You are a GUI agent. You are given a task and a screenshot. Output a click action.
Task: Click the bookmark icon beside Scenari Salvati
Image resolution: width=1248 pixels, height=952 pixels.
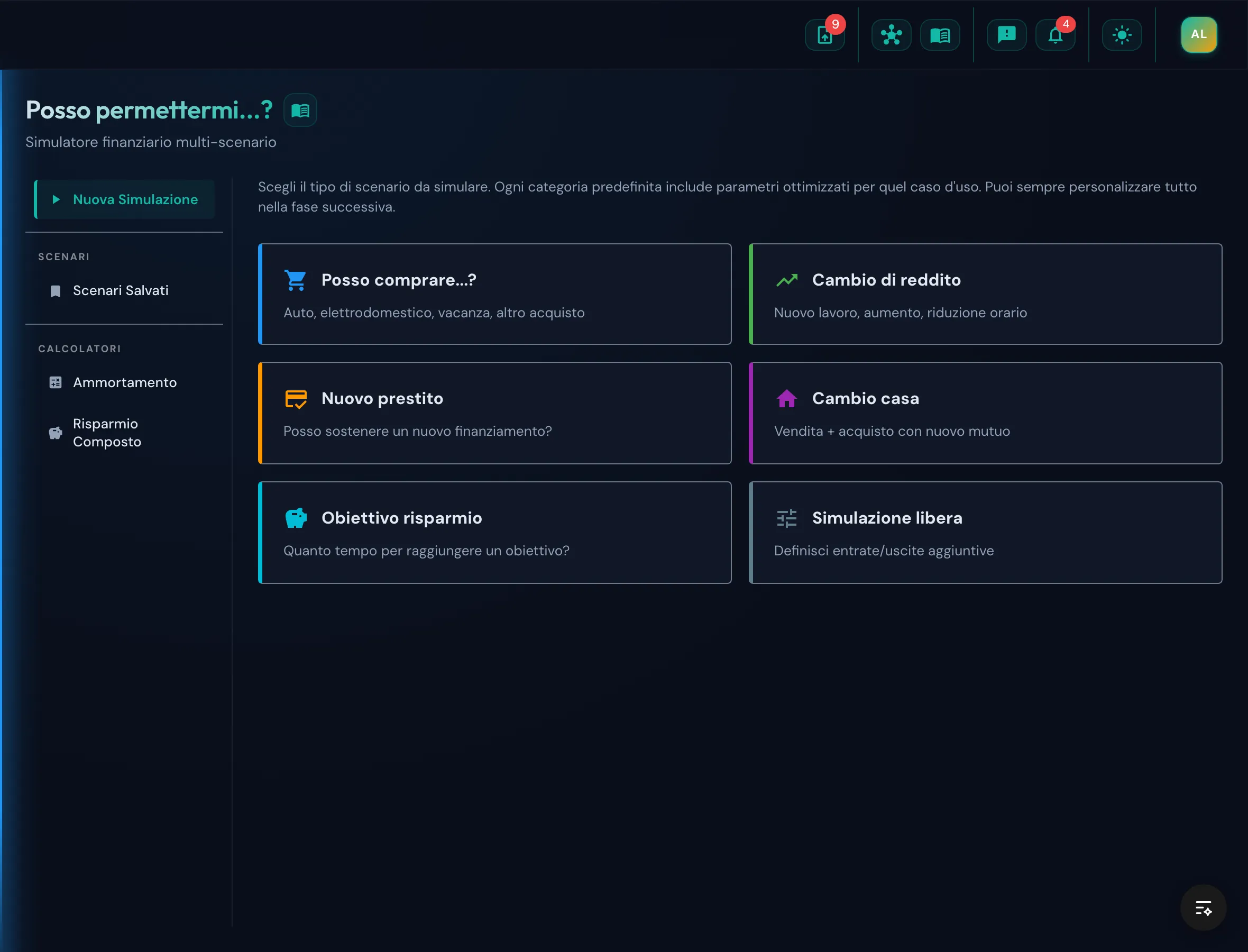[x=56, y=291]
